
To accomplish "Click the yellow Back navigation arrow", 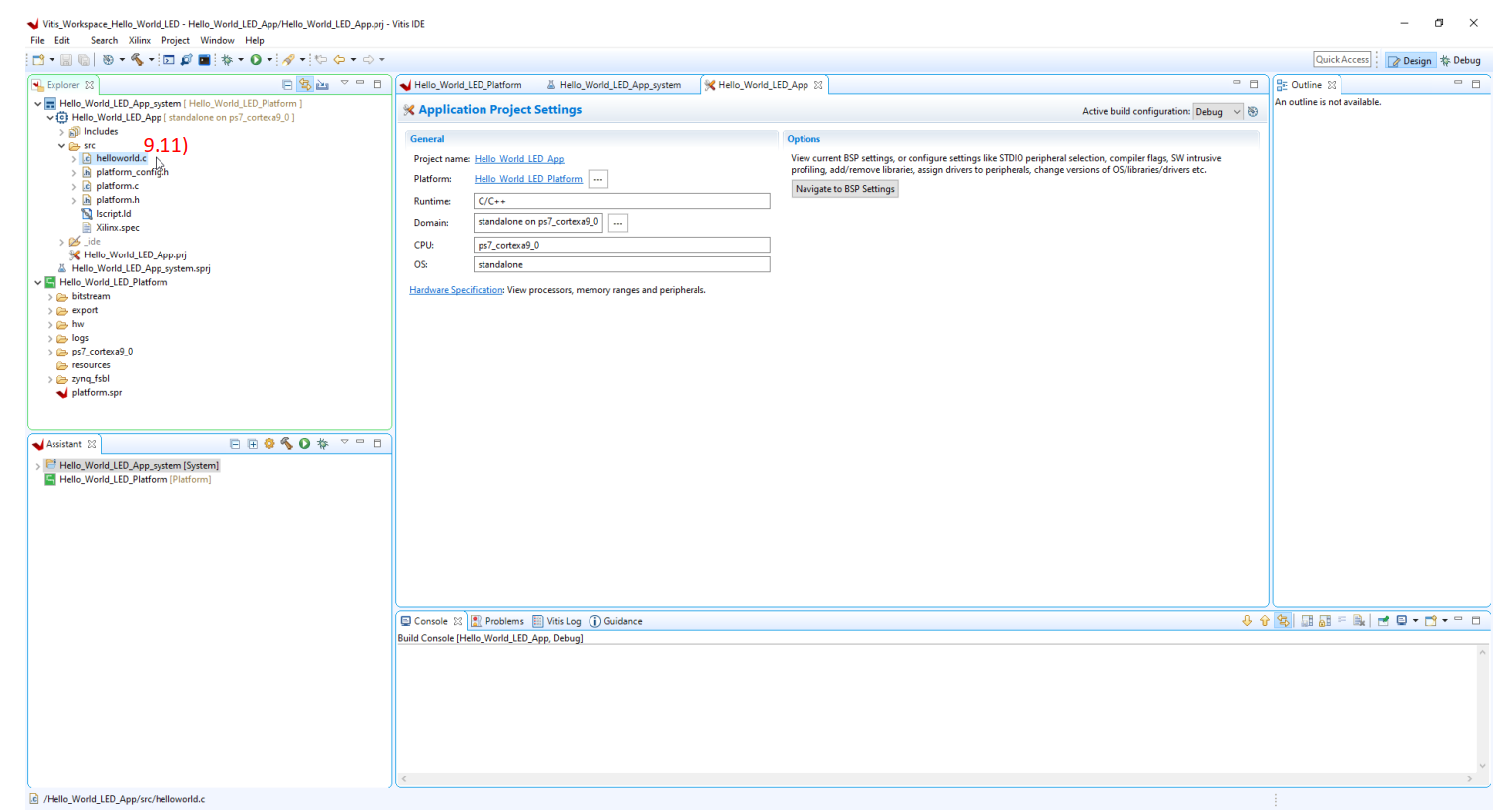I will (339, 60).
